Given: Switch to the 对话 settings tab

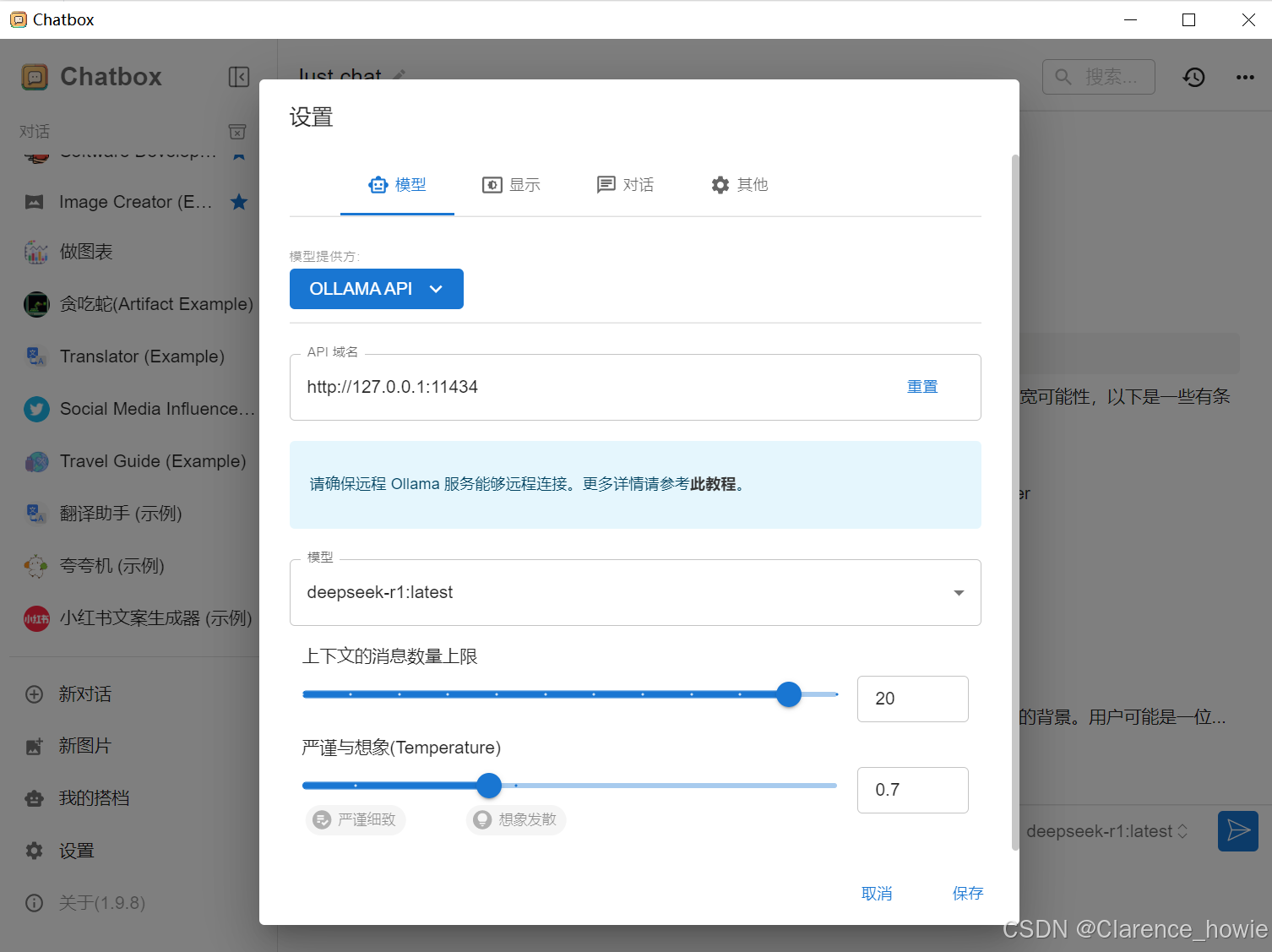Looking at the screenshot, I should click(x=625, y=185).
